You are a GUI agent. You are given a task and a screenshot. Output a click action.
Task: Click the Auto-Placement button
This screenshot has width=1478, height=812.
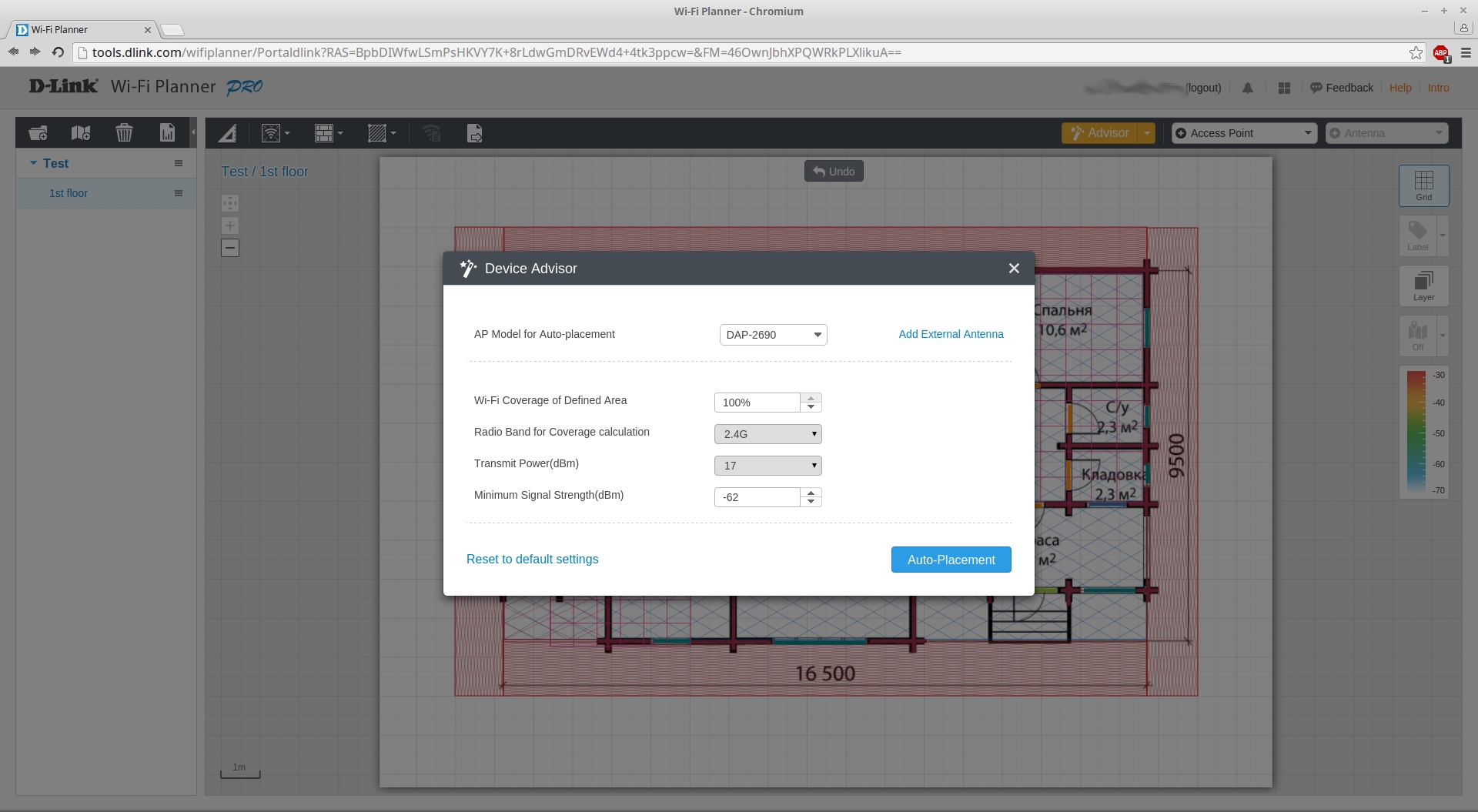coord(951,560)
